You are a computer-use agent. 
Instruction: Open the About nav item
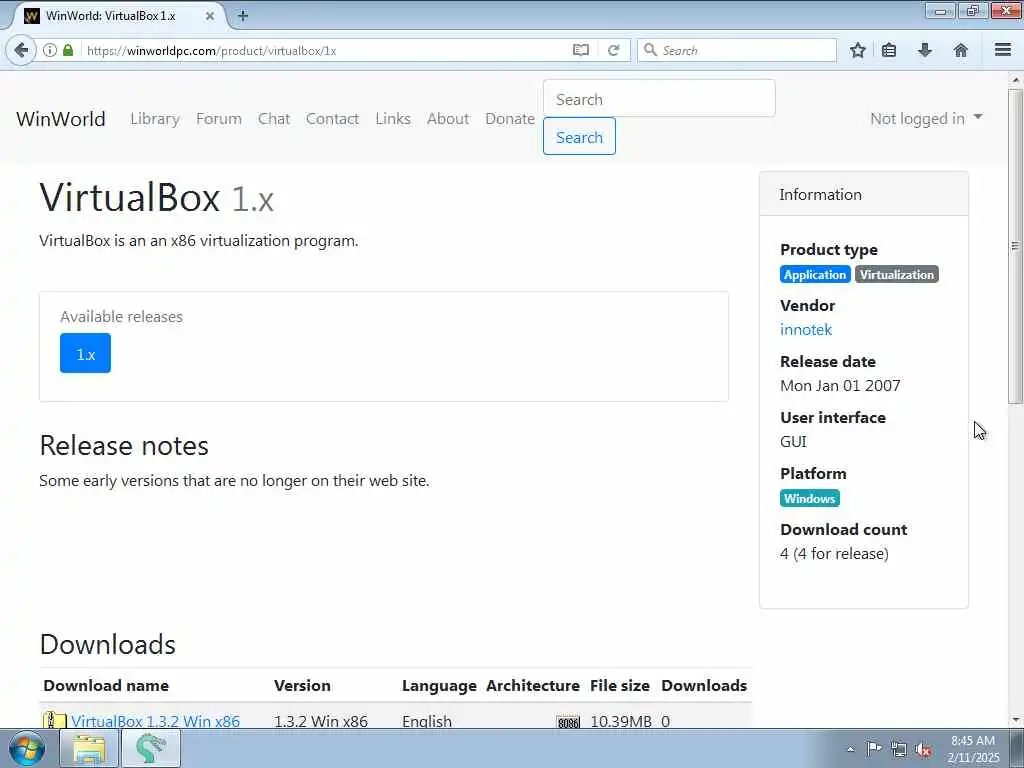(x=448, y=119)
